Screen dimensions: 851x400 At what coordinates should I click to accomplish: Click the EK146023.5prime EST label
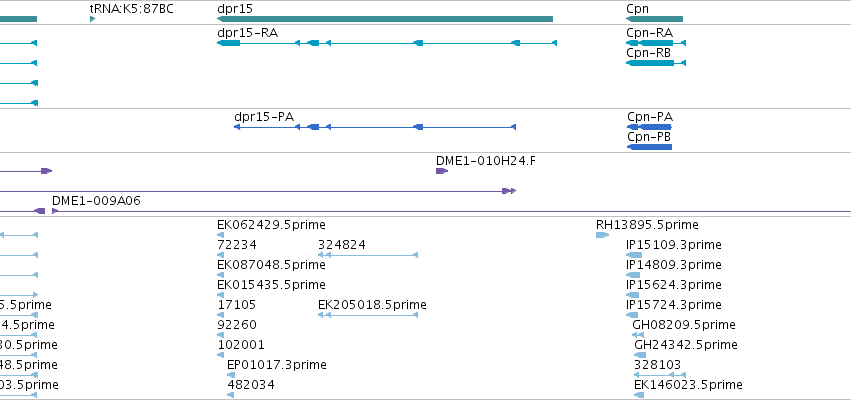[688, 385]
